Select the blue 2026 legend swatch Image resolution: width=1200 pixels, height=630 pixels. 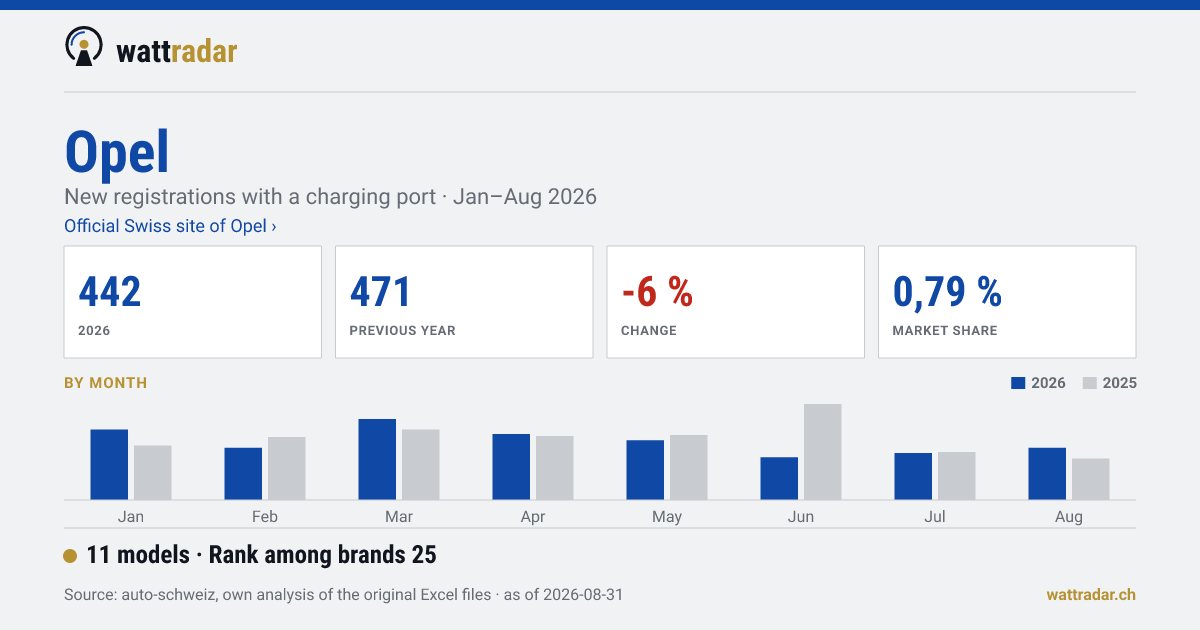(x=1019, y=383)
